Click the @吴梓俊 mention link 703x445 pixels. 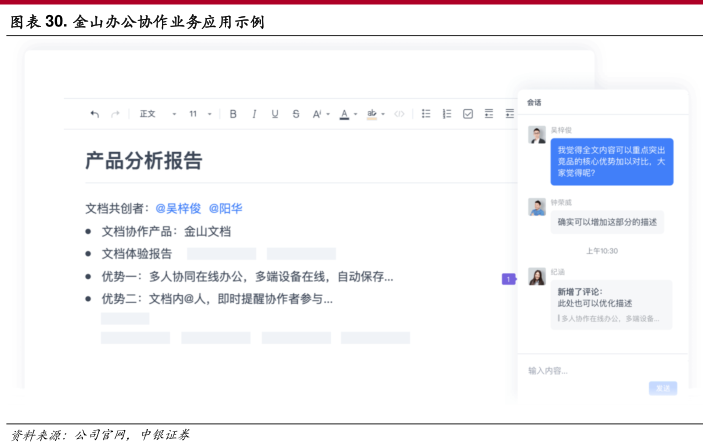(x=178, y=209)
